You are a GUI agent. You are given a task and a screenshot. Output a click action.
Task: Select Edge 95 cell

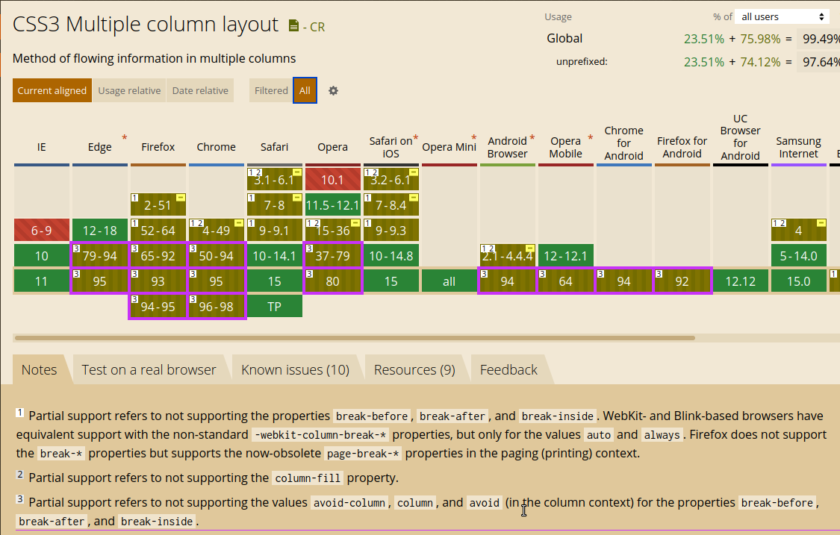click(x=100, y=281)
